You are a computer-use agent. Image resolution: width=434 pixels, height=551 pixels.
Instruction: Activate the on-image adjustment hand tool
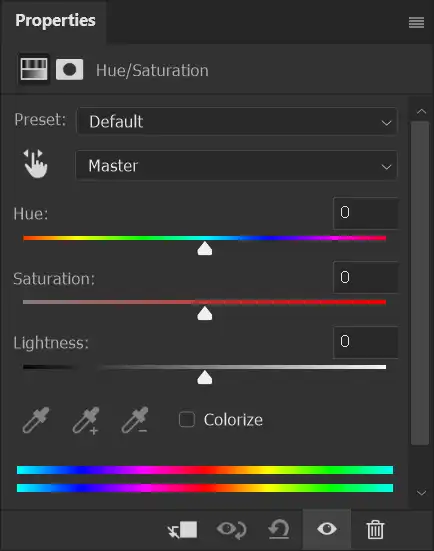tap(35, 164)
